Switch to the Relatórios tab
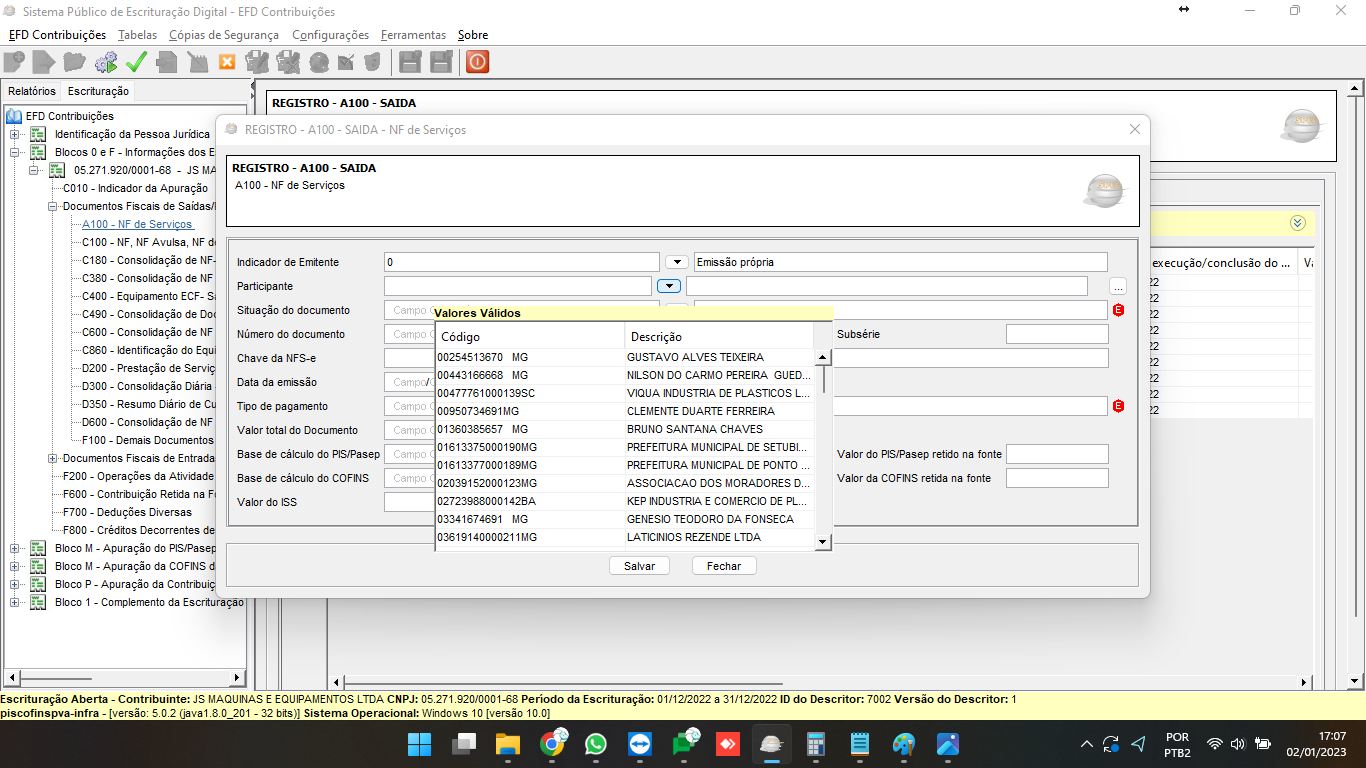Viewport: 1366px width, 768px height. click(32, 91)
